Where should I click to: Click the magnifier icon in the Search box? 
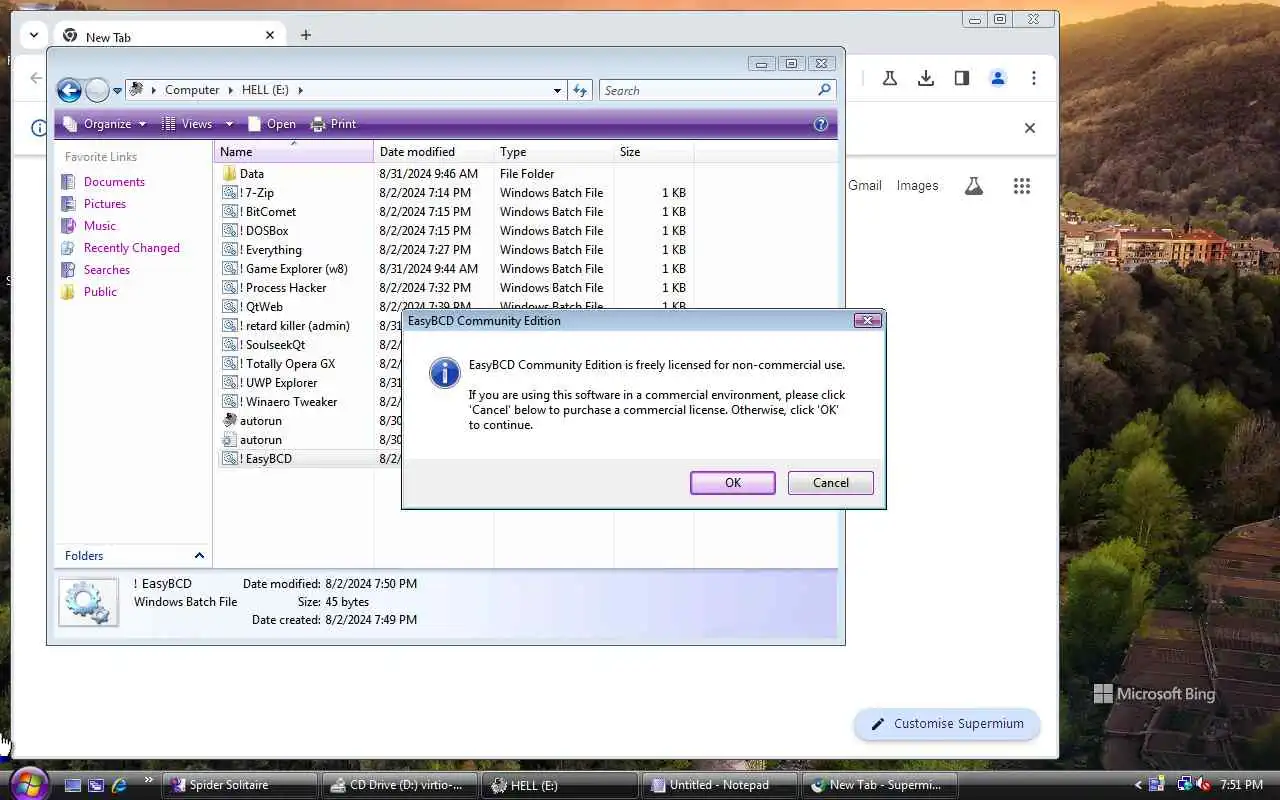pos(824,90)
